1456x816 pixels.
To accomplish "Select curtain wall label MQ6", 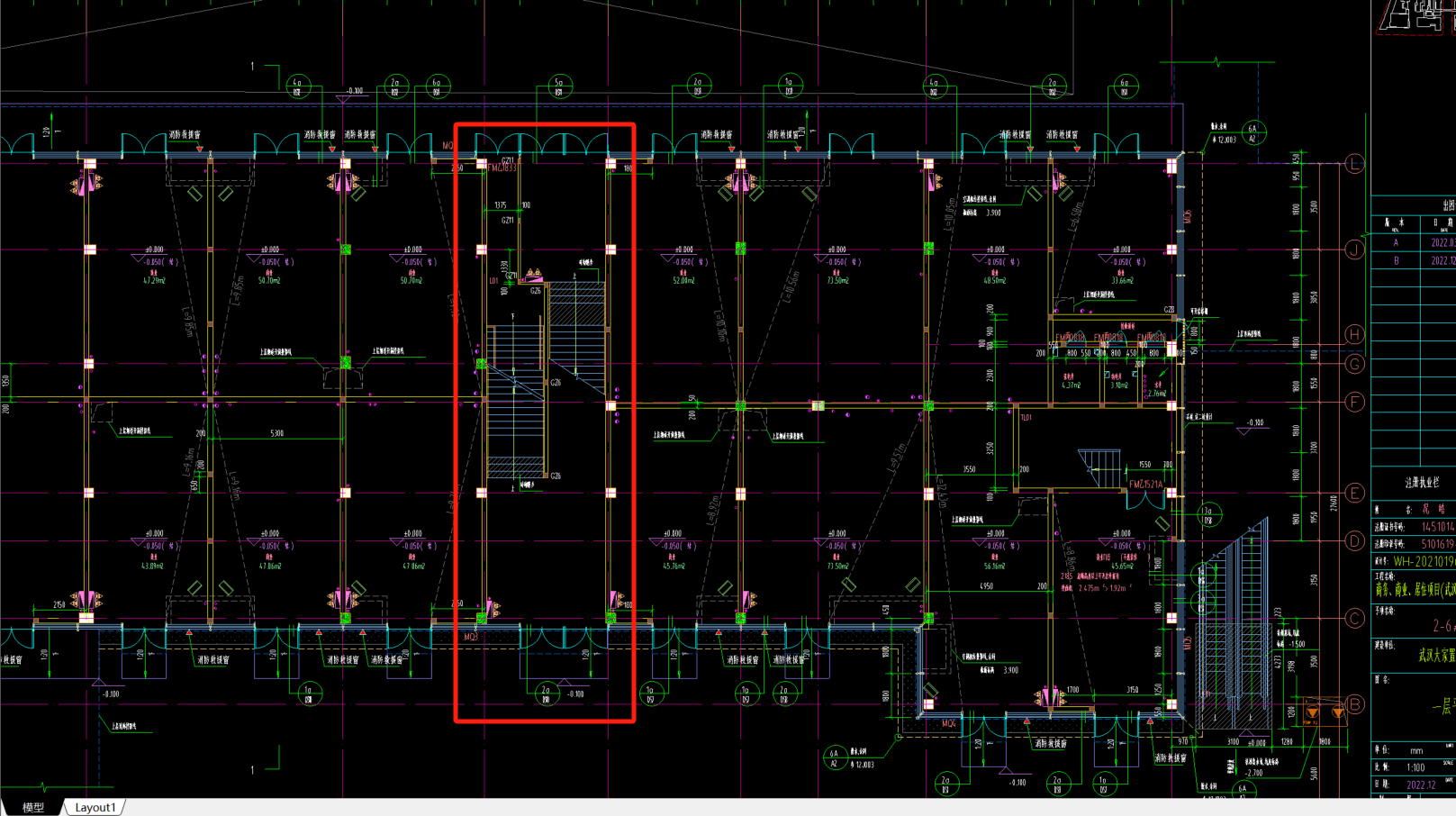I will point(1188,217).
